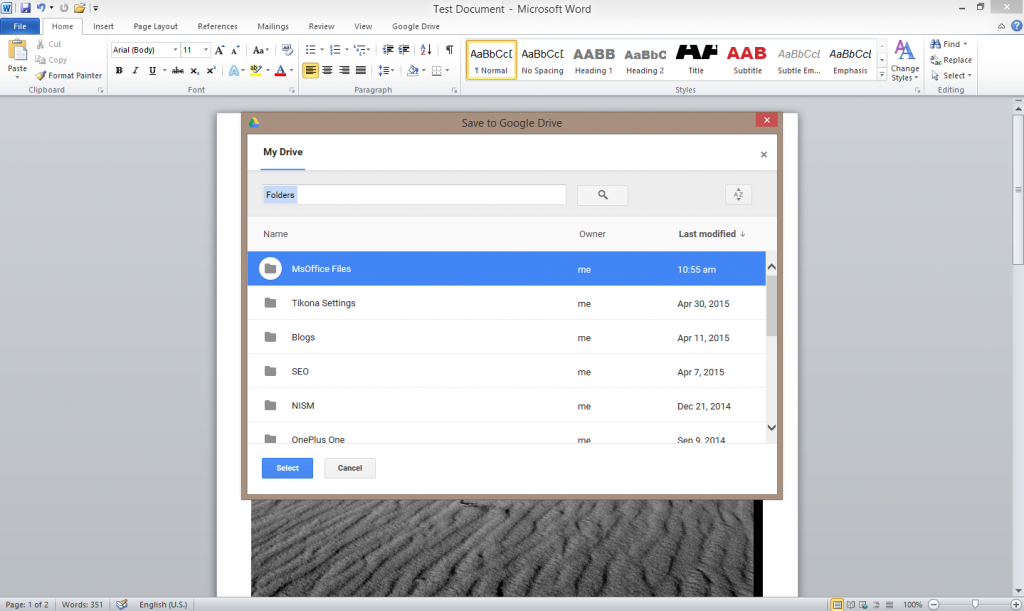
Task: Click the Grow Font icon
Action: coord(219,50)
